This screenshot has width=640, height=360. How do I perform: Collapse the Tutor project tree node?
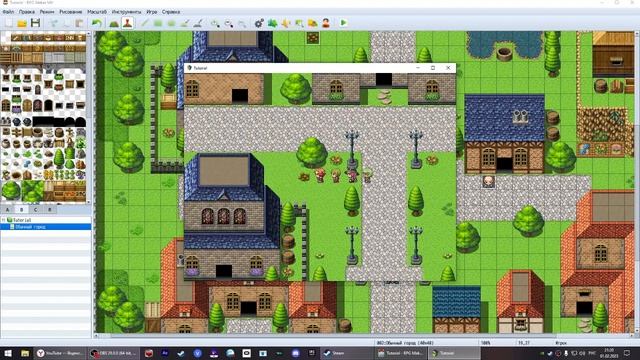(x=4, y=220)
